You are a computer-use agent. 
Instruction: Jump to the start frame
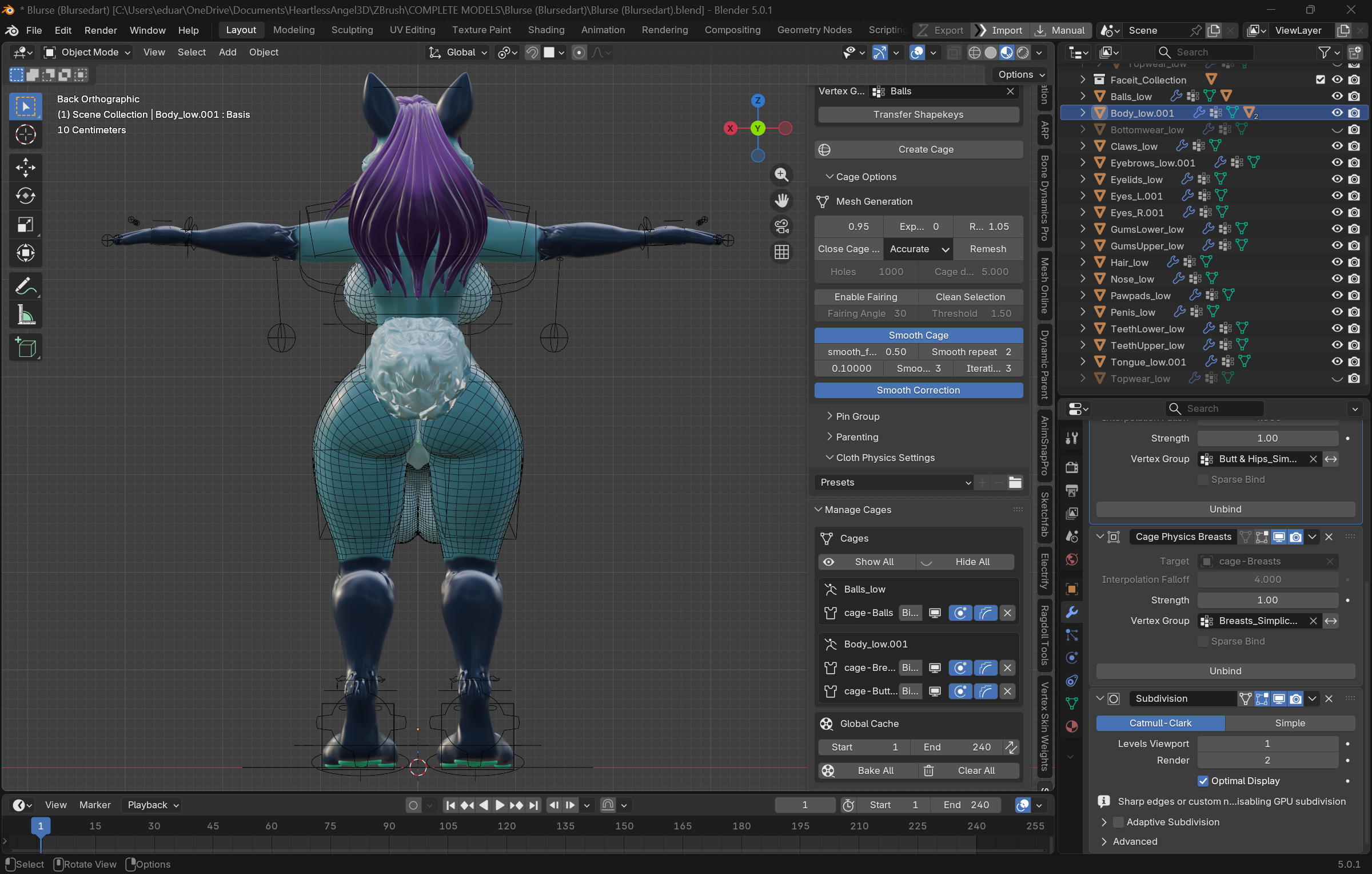coord(450,805)
